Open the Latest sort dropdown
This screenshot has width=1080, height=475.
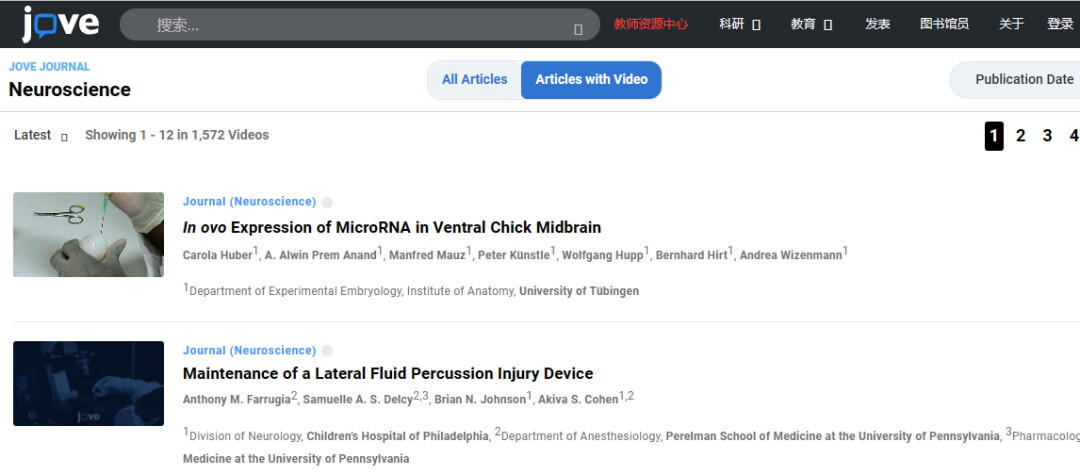pyautogui.click(x=41, y=135)
